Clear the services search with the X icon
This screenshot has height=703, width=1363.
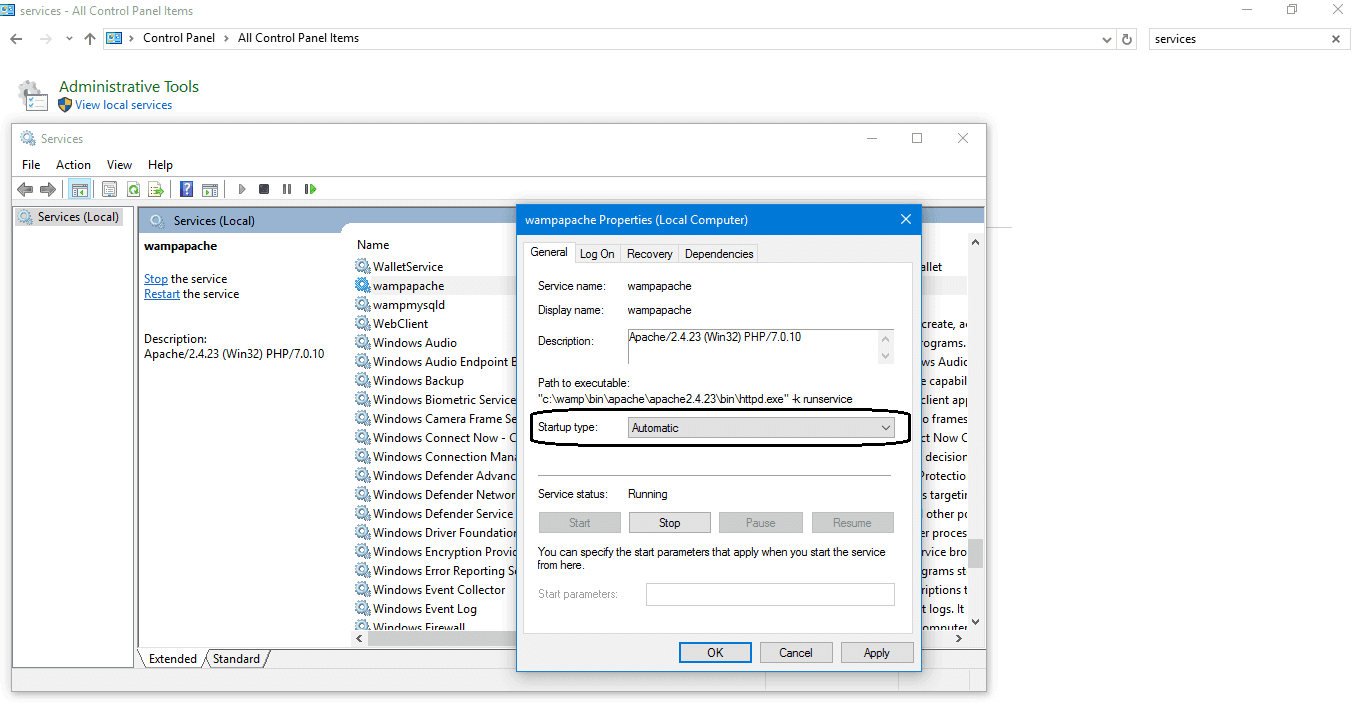tap(1335, 39)
